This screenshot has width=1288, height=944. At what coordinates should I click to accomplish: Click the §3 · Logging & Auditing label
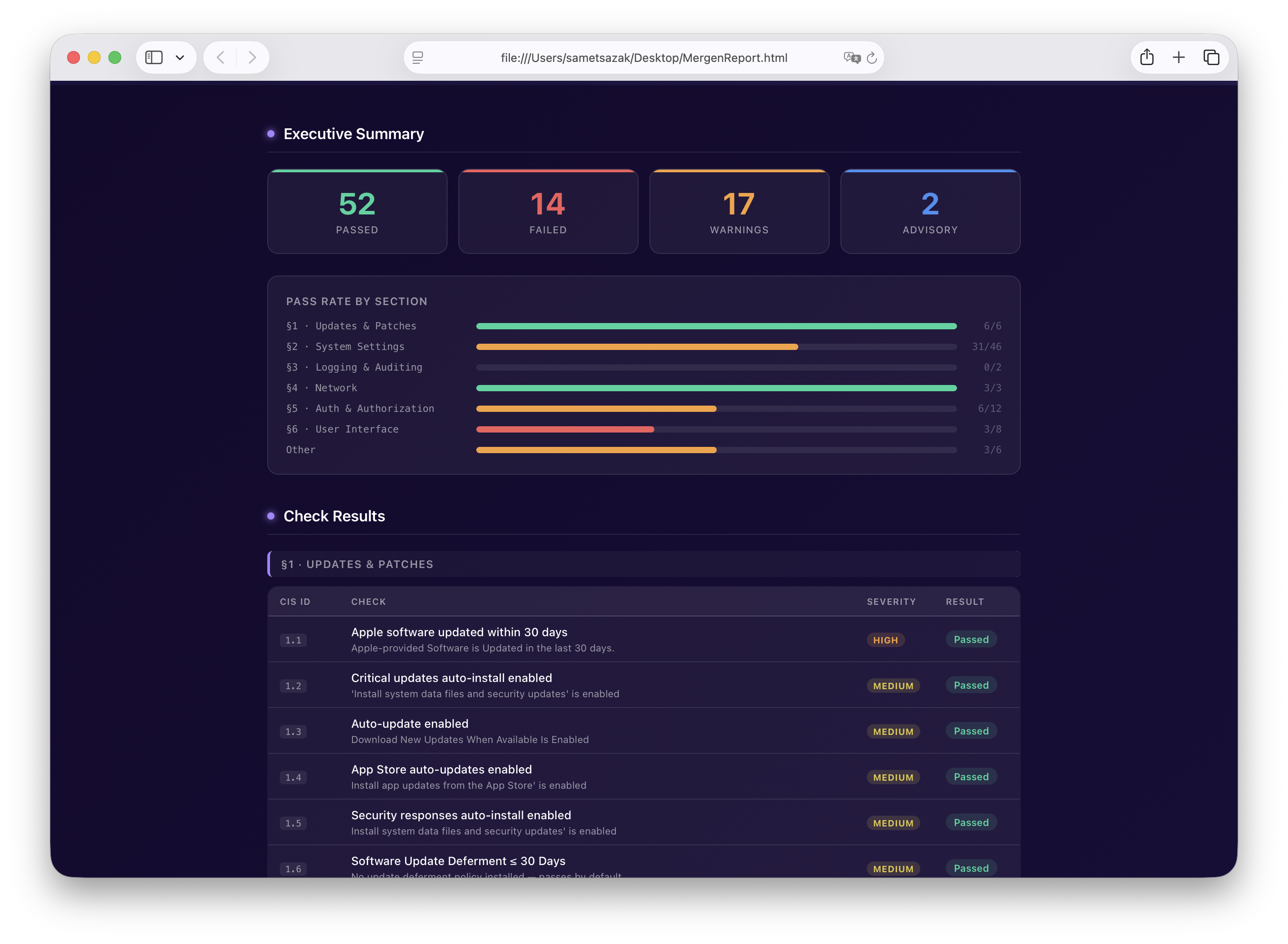click(x=354, y=367)
